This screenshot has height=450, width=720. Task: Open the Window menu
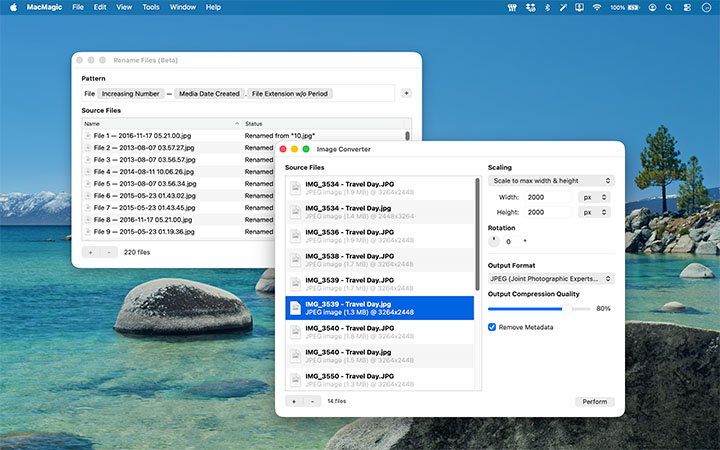pyautogui.click(x=183, y=7)
